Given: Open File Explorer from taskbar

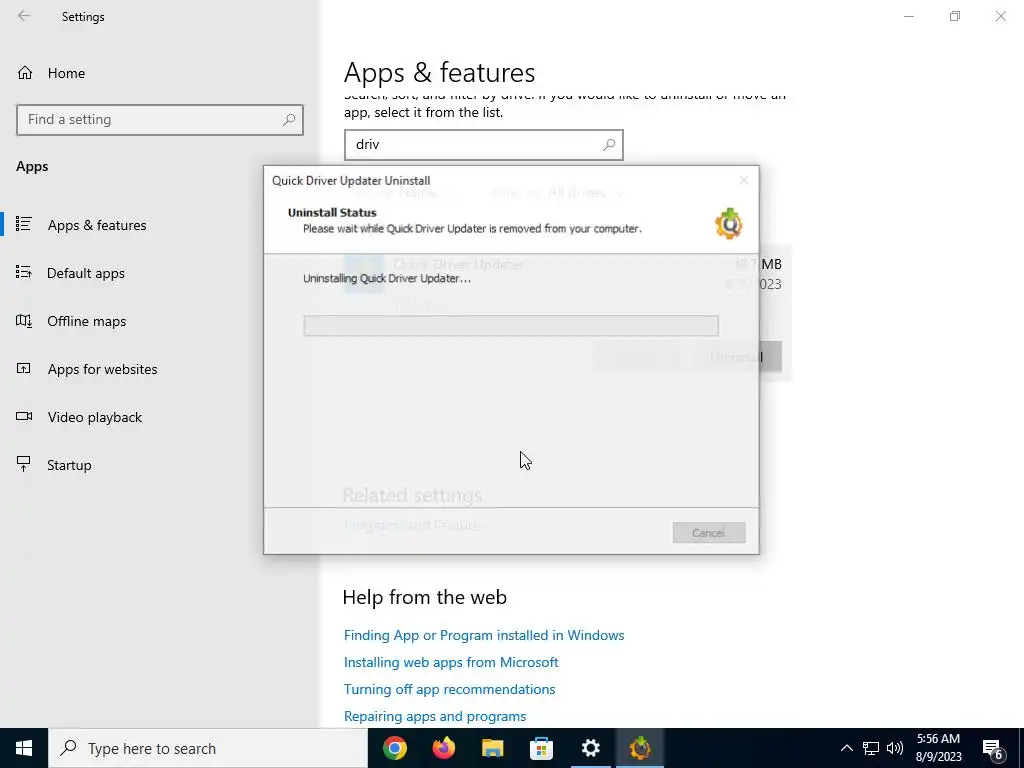Looking at the screenshot, I should click(x=492, y=748).
